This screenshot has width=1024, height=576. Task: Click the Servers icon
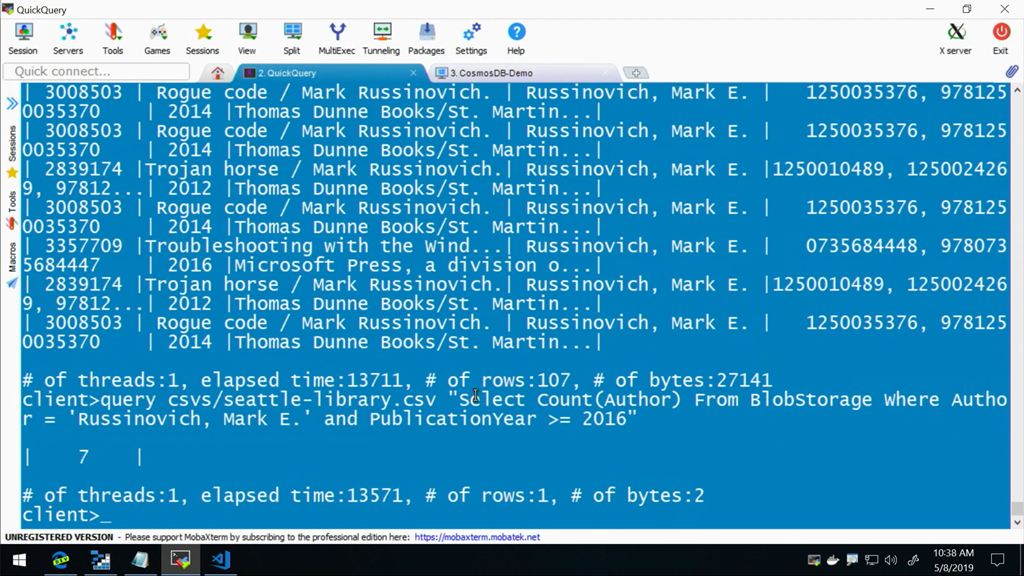[68, 38]
